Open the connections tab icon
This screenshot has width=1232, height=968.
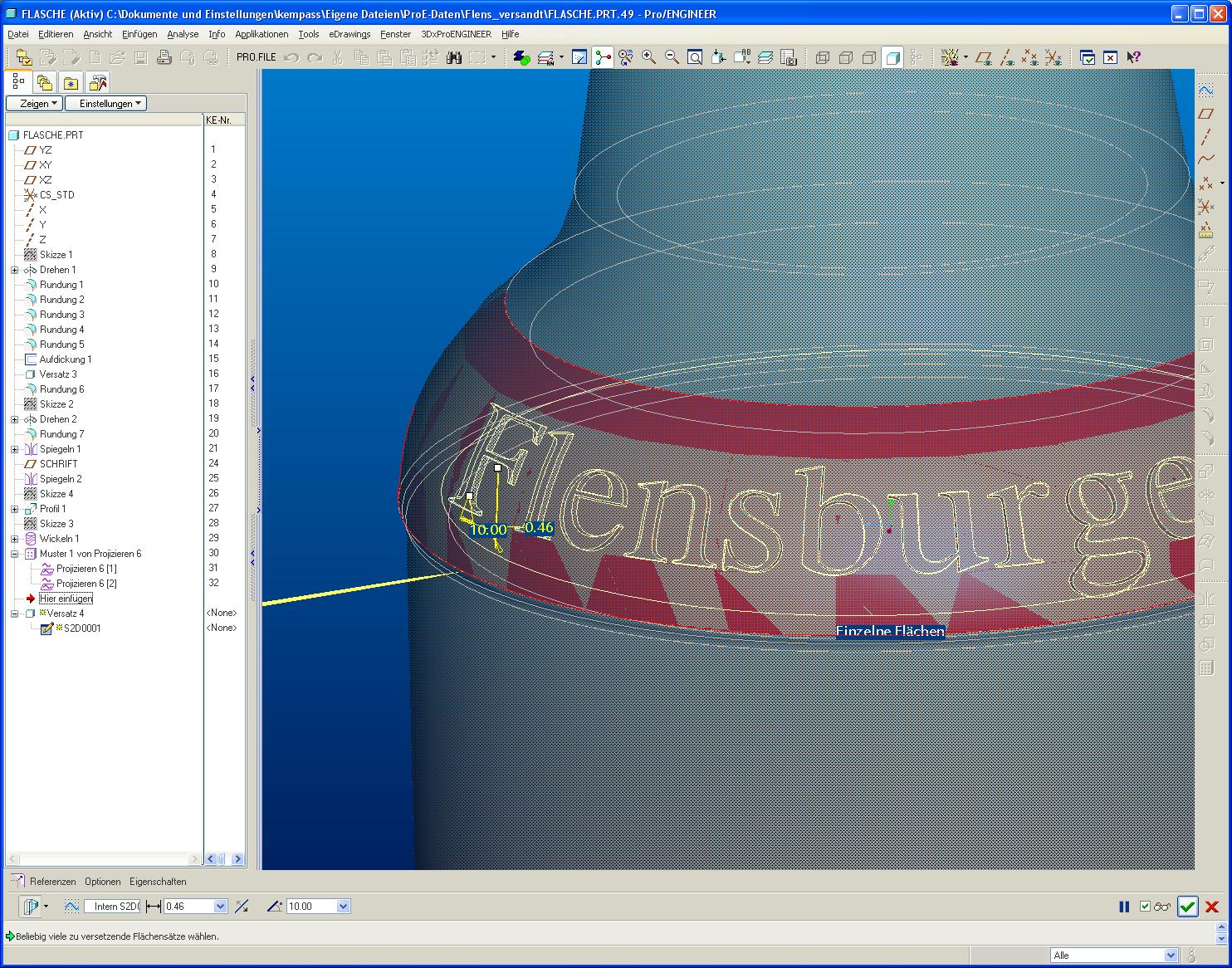[x=98, y=82]
